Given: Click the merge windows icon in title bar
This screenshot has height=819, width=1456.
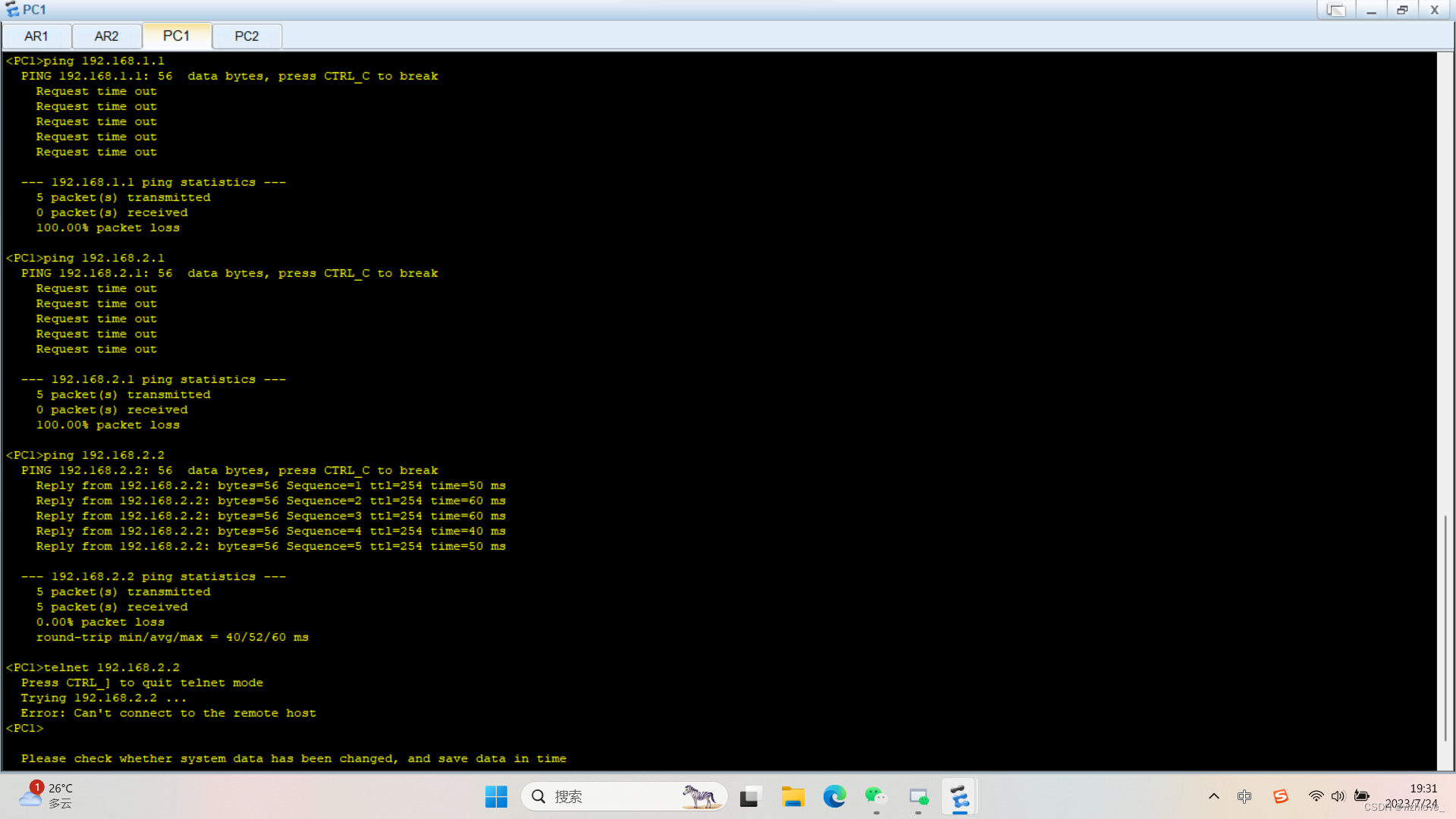Looking at the screenshot, I should click(1335, 10).
